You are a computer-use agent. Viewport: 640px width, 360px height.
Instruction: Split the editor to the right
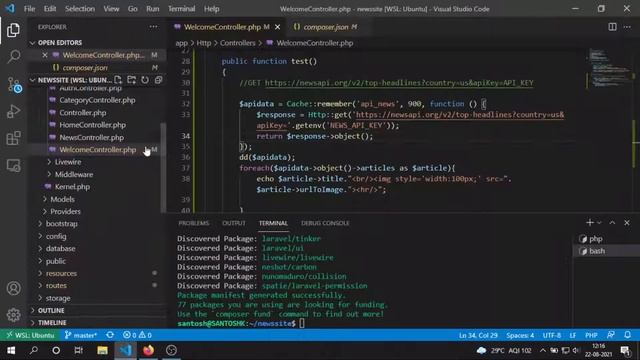(x=612, y=27)
